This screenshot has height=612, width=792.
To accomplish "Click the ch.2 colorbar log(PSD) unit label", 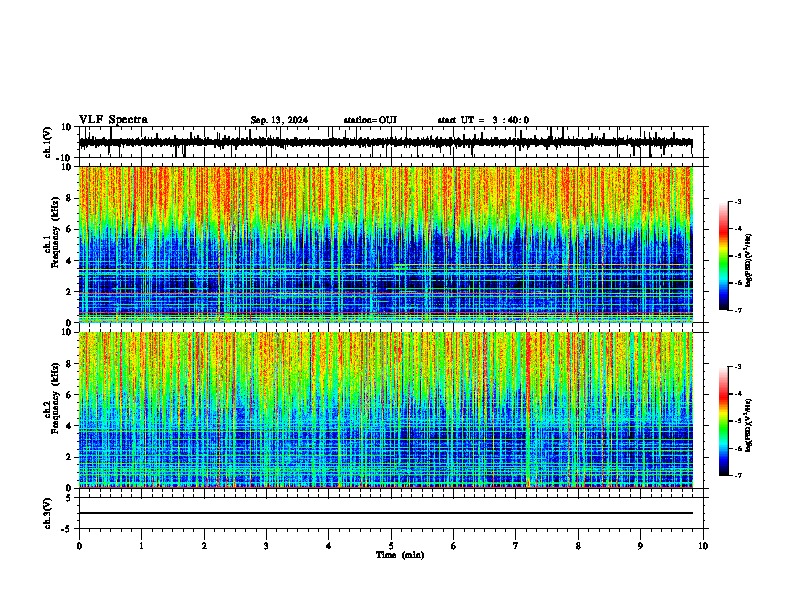I will [749, 425].
